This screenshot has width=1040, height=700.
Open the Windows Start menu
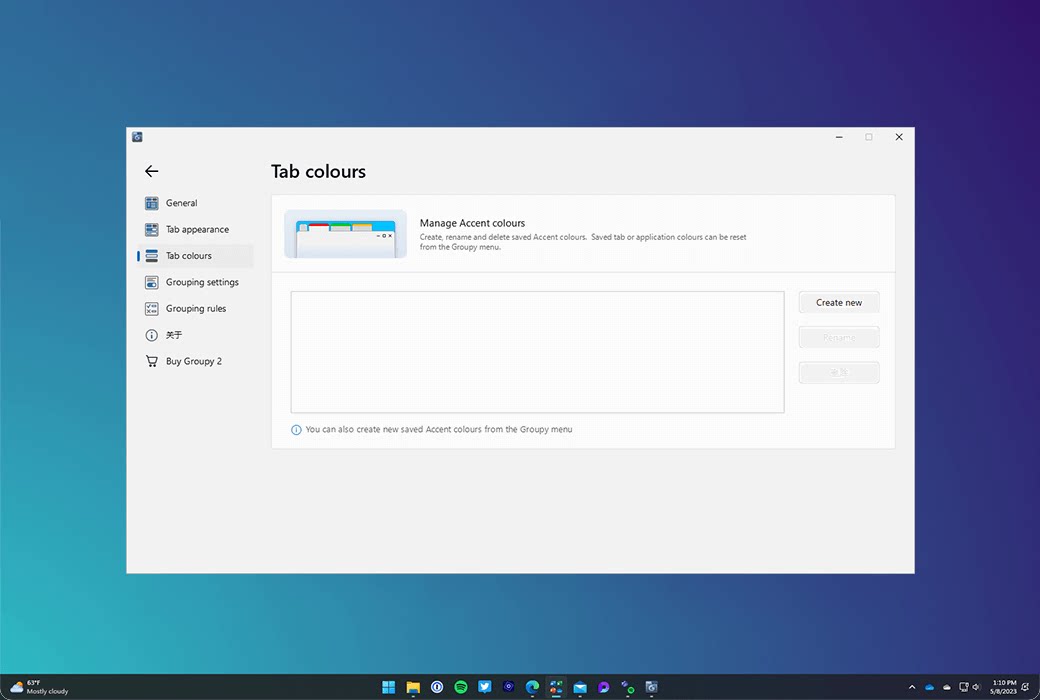point(389,687)
